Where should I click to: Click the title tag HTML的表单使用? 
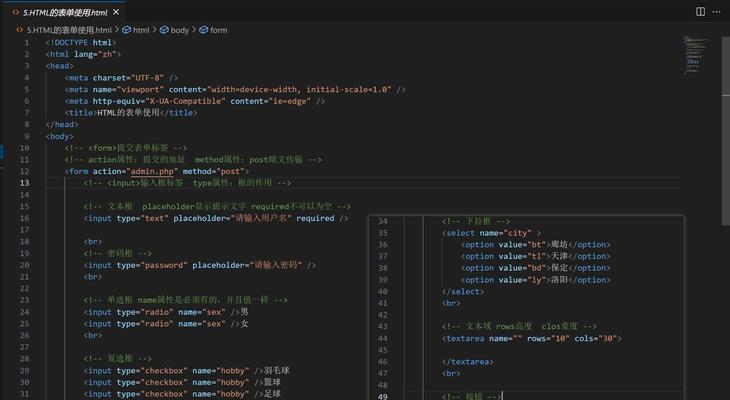click(x=131, y=113)
